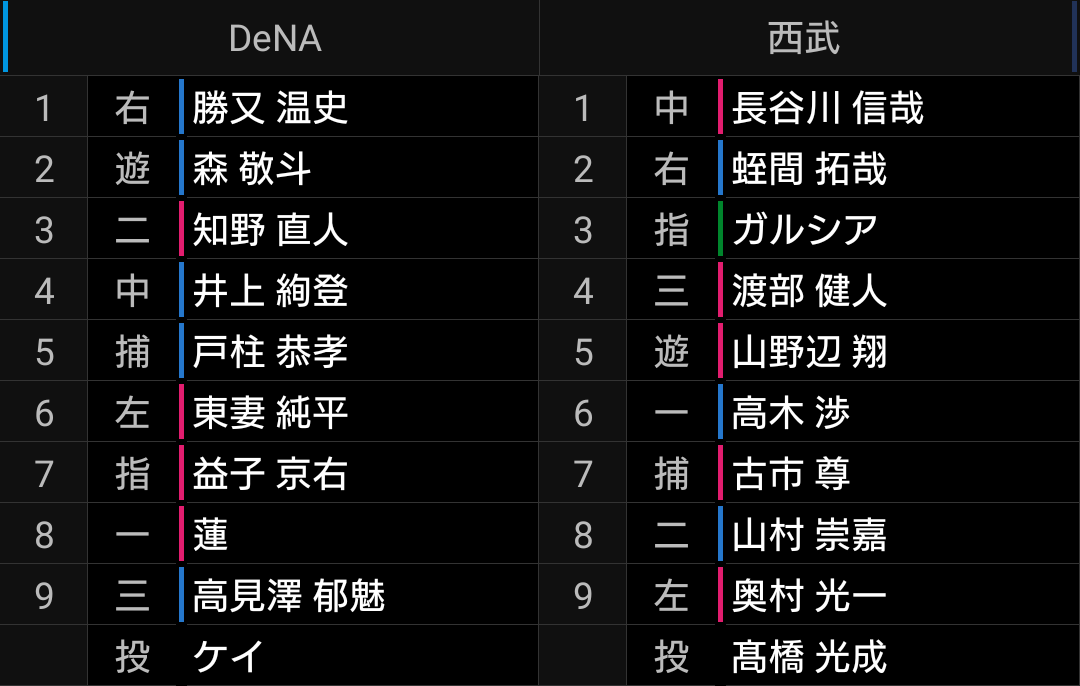This screenshot has width=1080, height=686.
Task: Open player 勝又 温史 in DeNA lineup
Action: pyautogui.click(x=270, y=107)
